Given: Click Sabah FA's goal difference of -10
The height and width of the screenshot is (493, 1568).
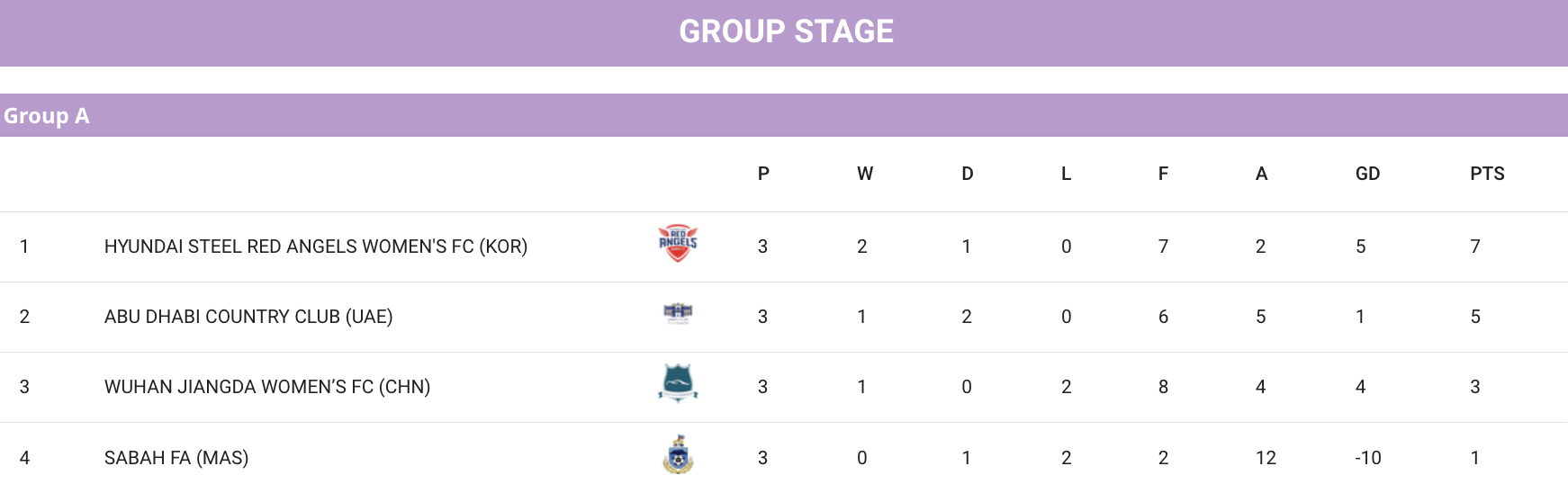Looking at the screenshot, I should coord(1368,458).
